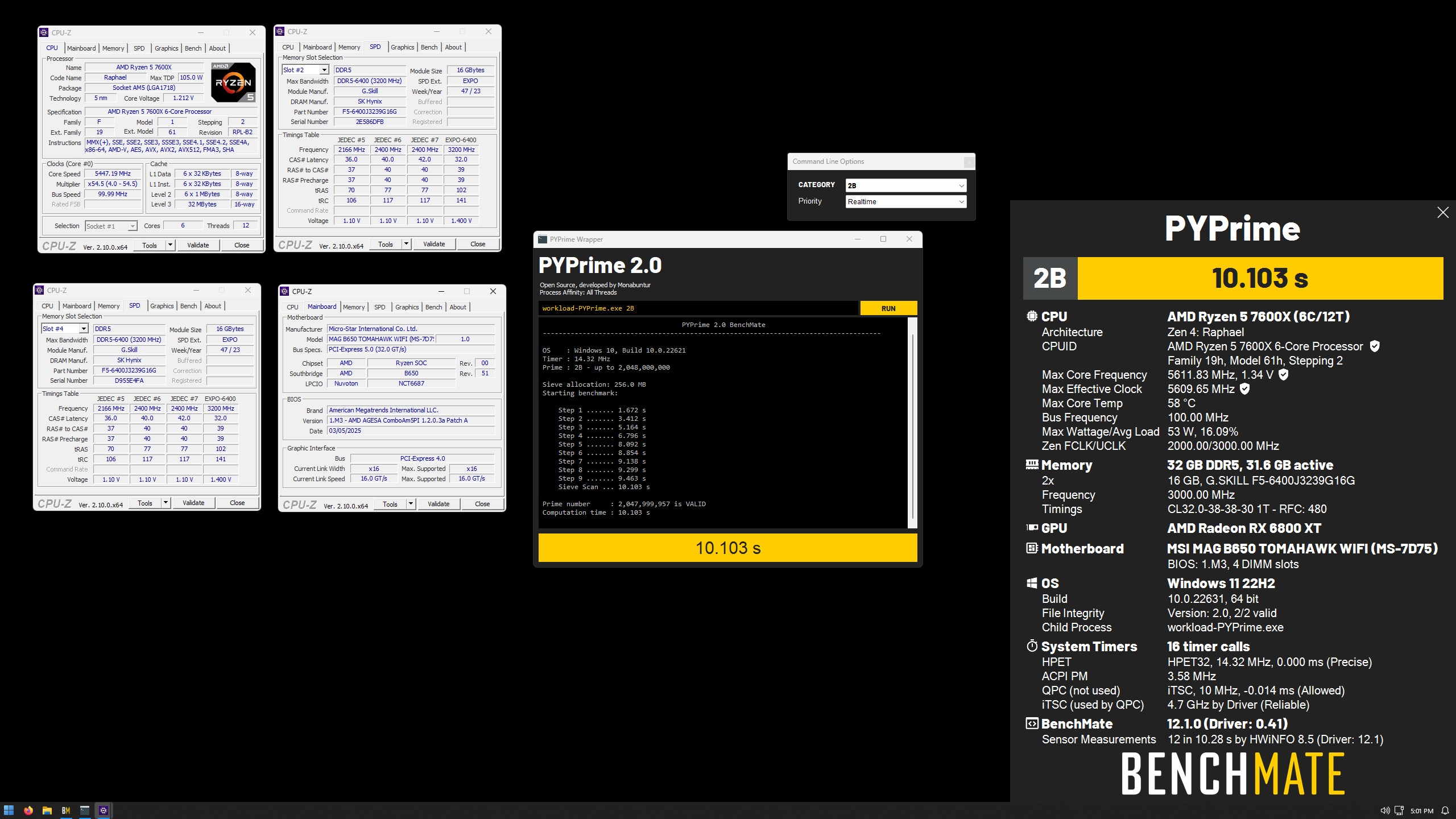Click the Windows OS section icon
Image resolution: width=1456 pixels, height=819 pixels.
tap(1032, 583)
